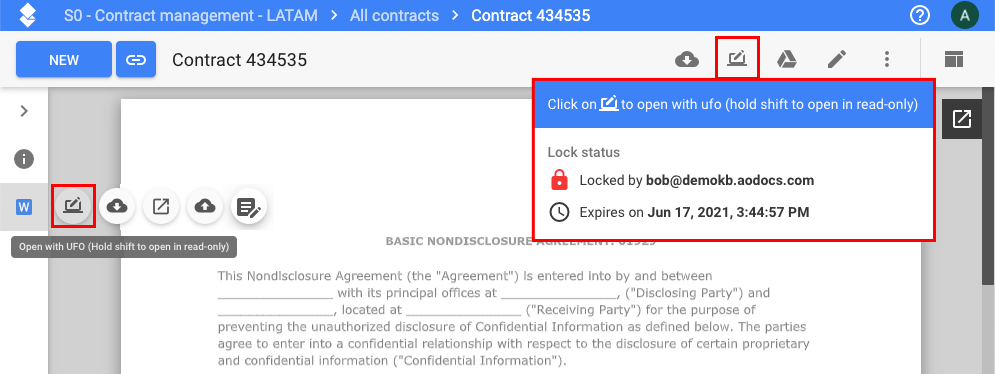
Task: Click the copy link button
Action: tap(136, 60)
